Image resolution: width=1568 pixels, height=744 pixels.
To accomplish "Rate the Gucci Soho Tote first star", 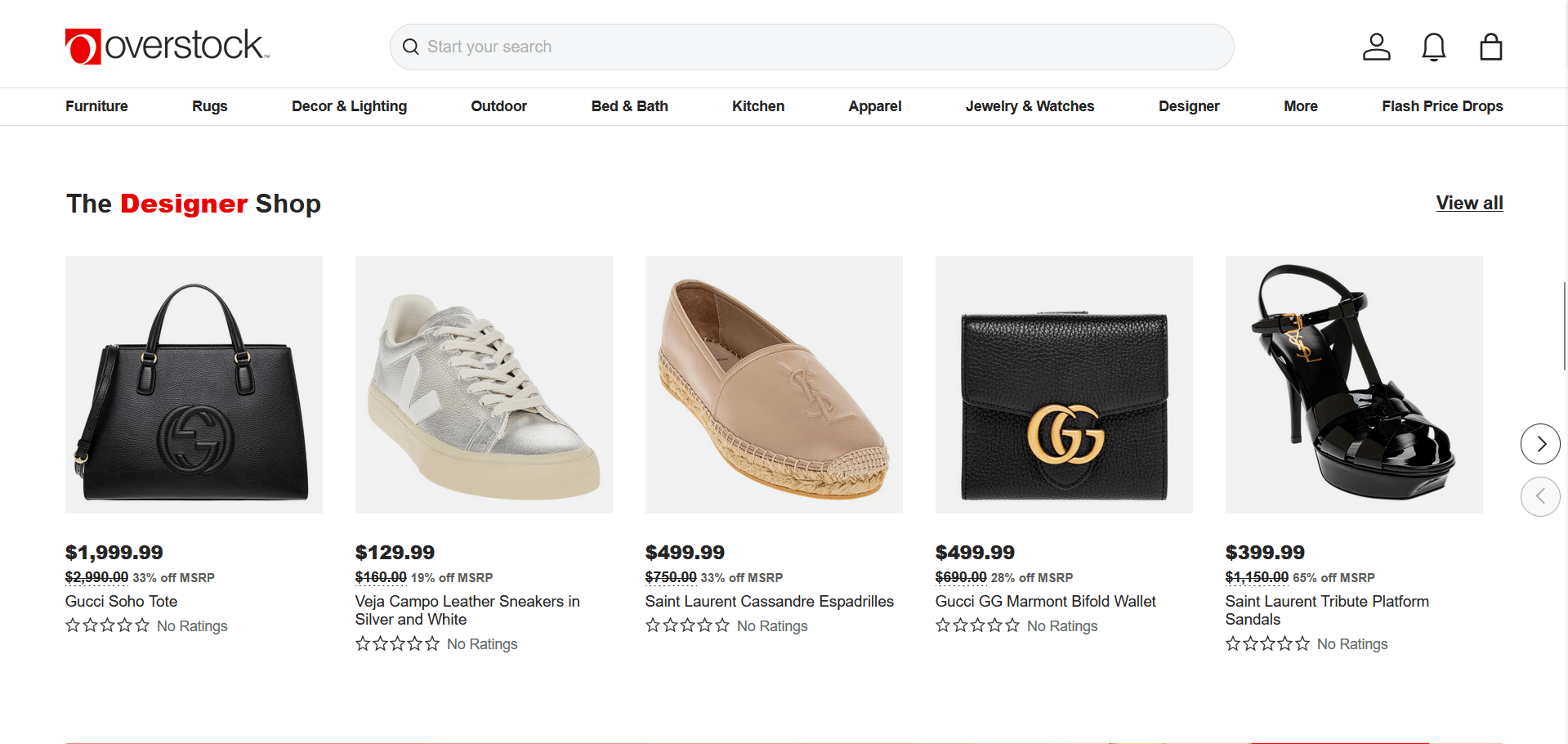I will point(73,625).
